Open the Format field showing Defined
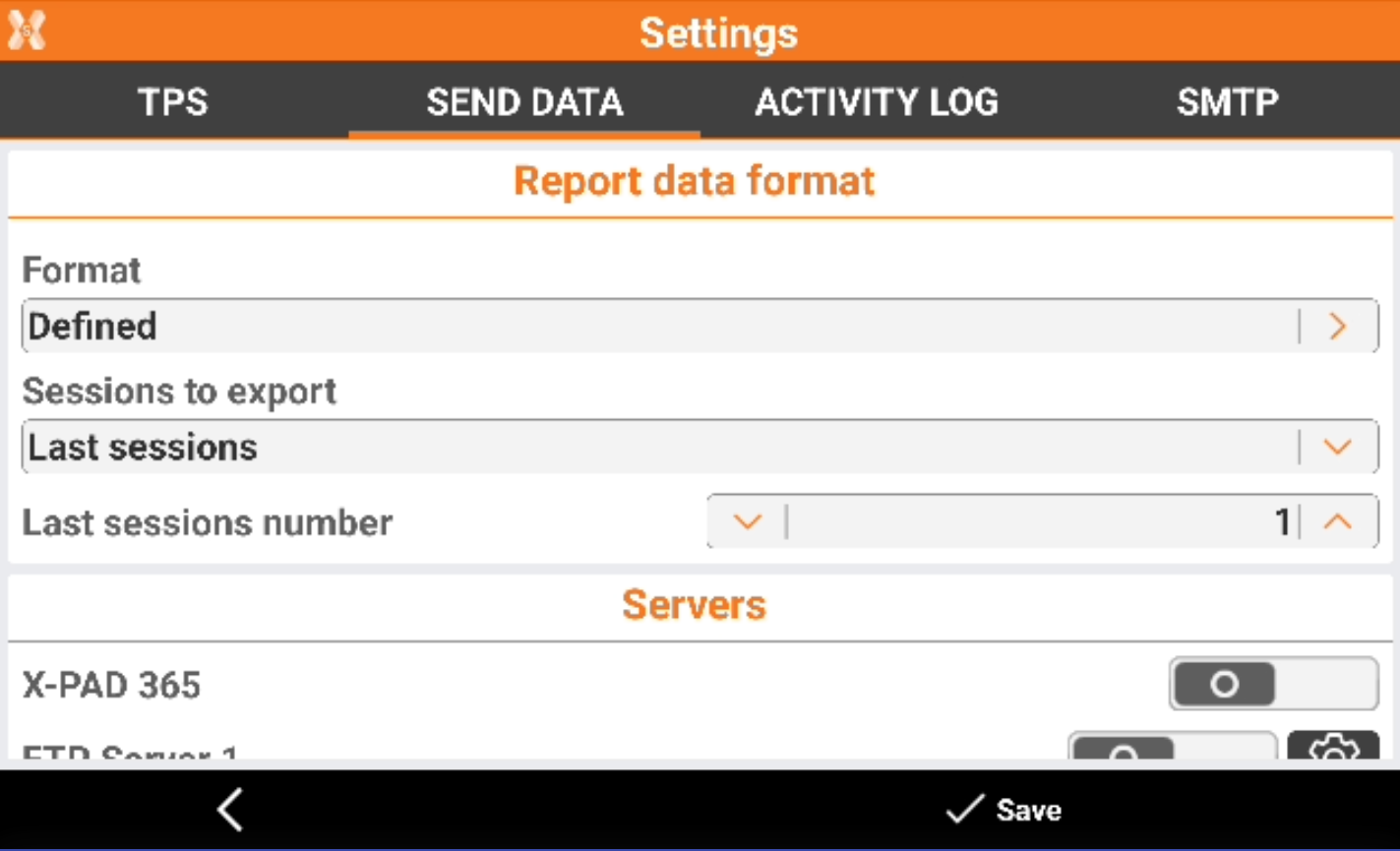The width and height of the screenshot is (1400, 851). [x=659, y=327]
